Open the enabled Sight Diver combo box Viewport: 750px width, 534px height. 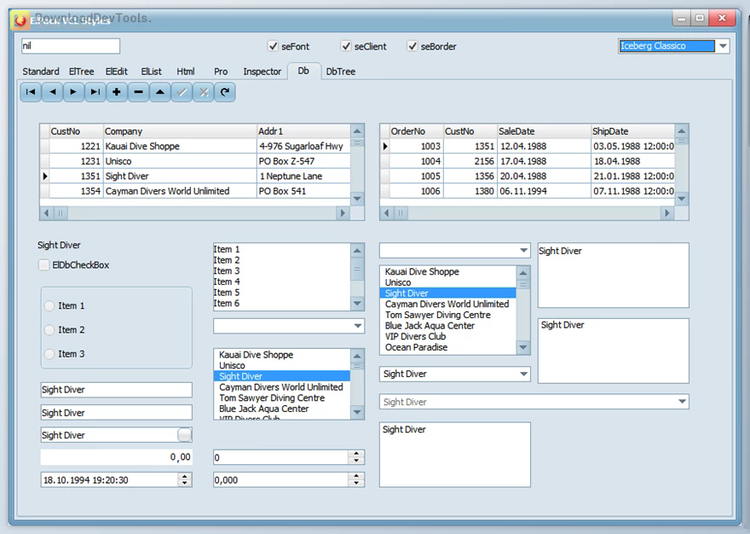pyautogui.click(x=524, y=374)
